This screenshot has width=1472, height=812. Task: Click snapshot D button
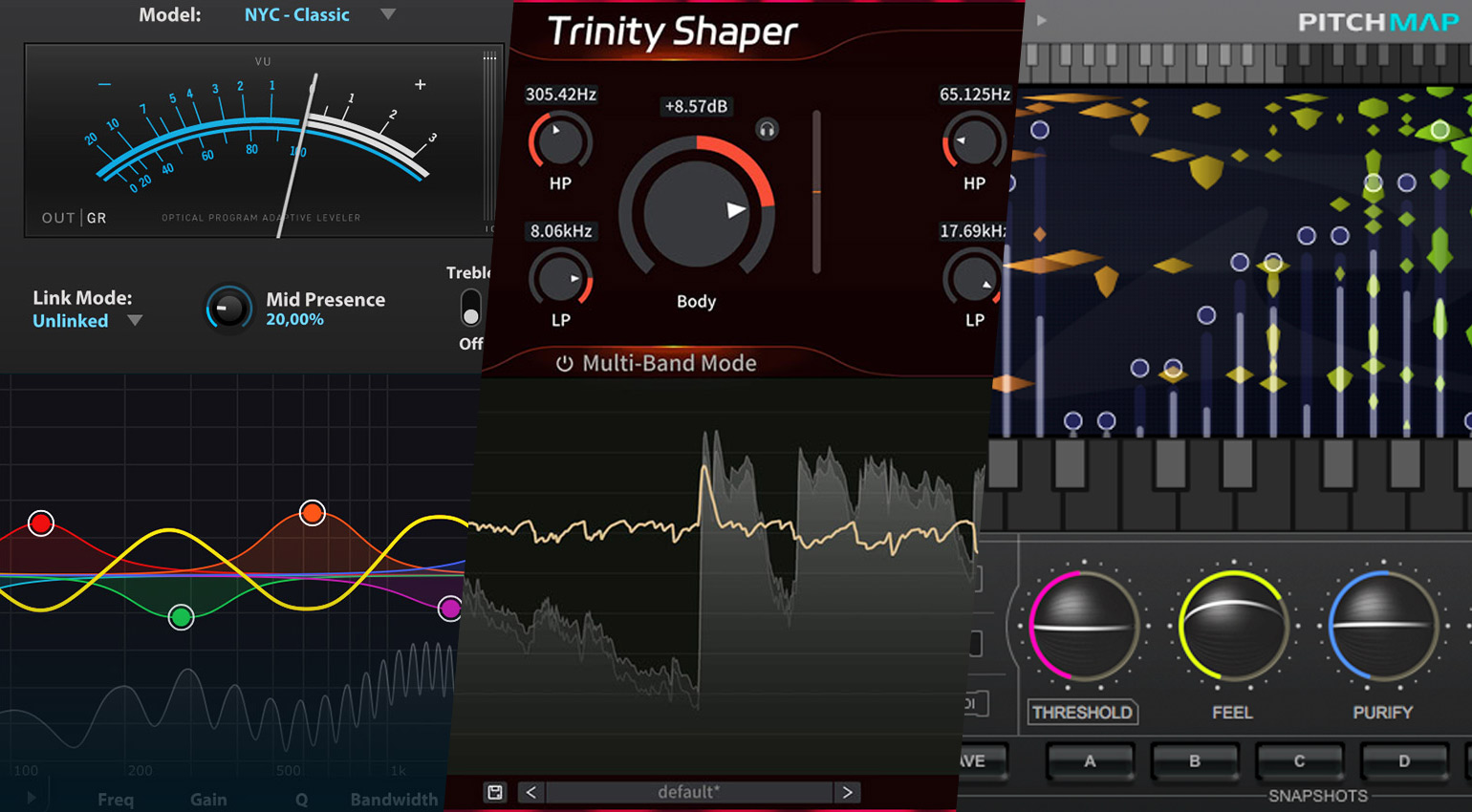pyautogui.click(x=1404, y=761)
